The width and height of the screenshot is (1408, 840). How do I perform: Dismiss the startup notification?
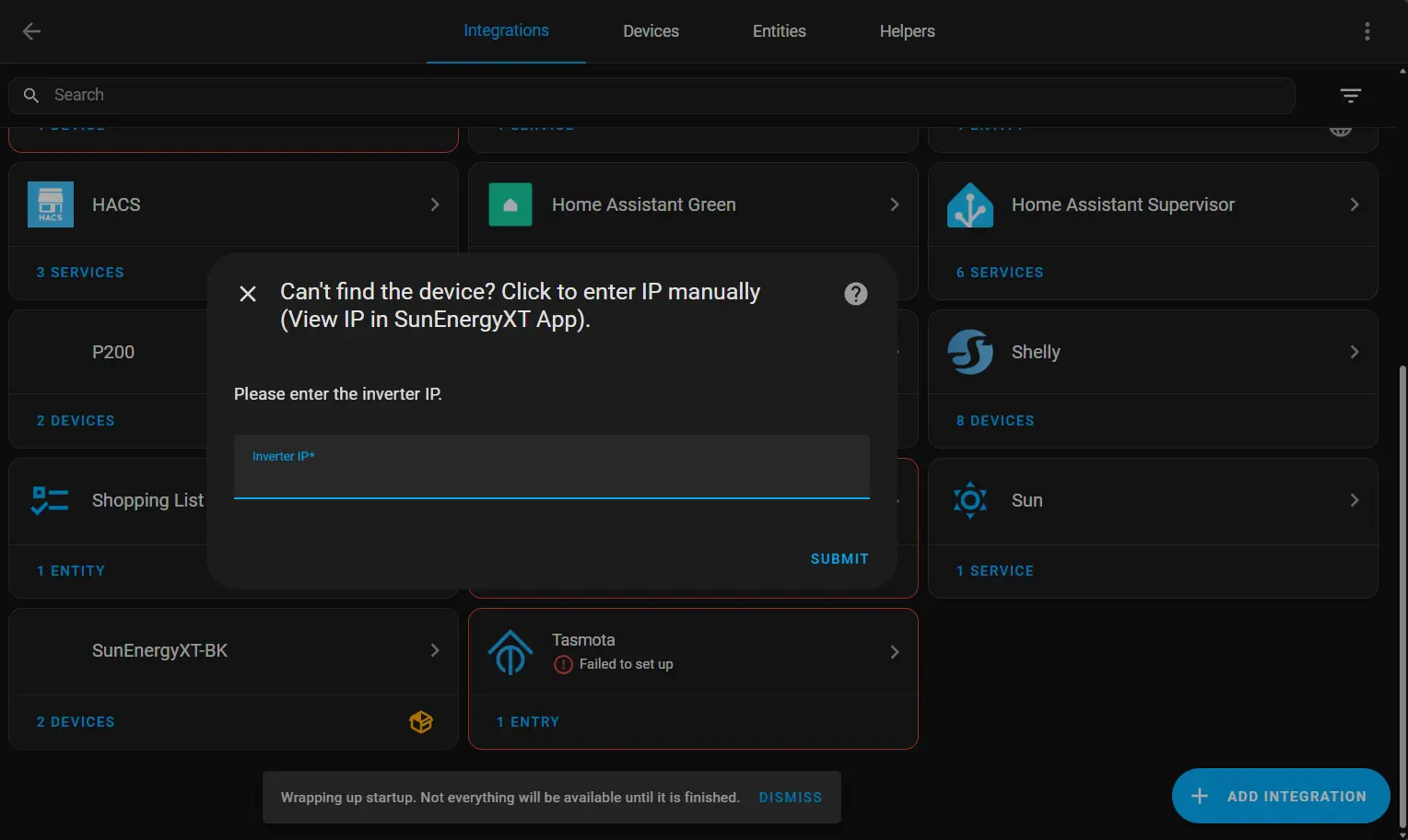(x=790, y=798)
